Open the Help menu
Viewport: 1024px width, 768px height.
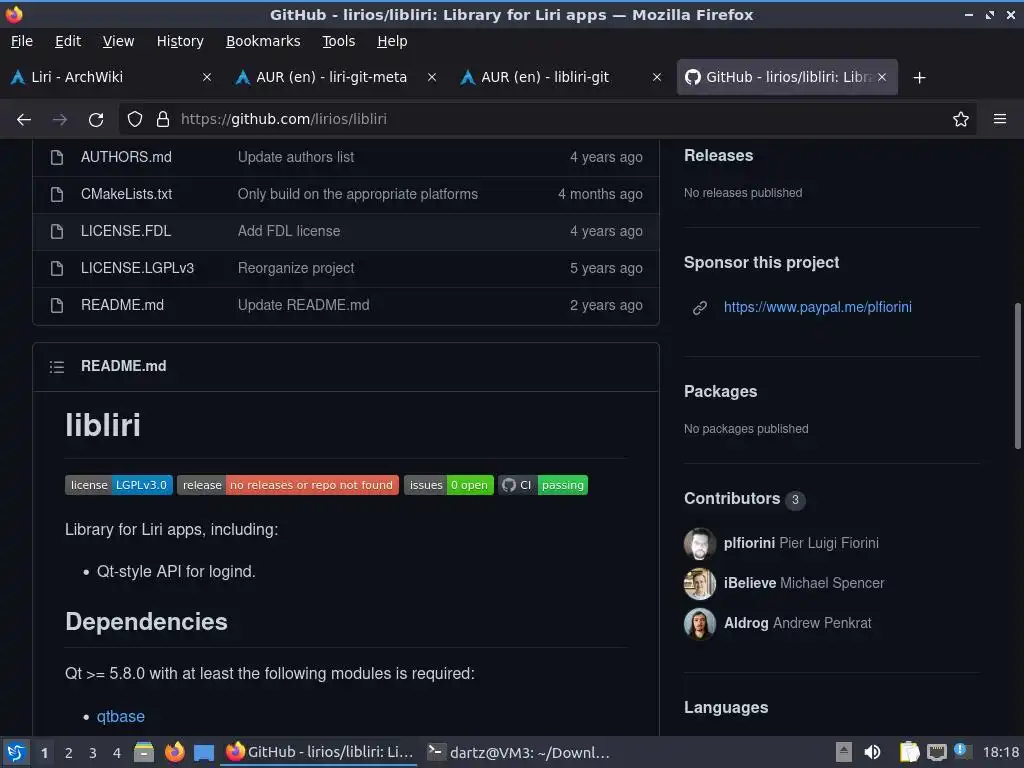click(x=392, y=41)
